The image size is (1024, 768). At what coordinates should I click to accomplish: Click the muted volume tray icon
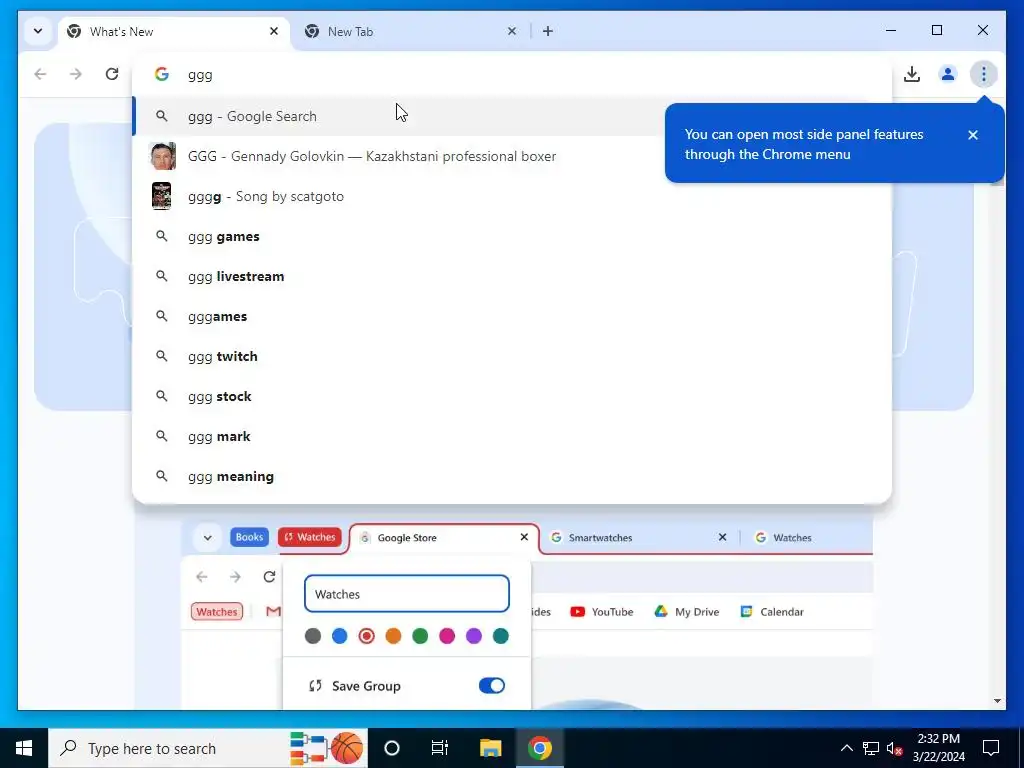click(894, 748)
